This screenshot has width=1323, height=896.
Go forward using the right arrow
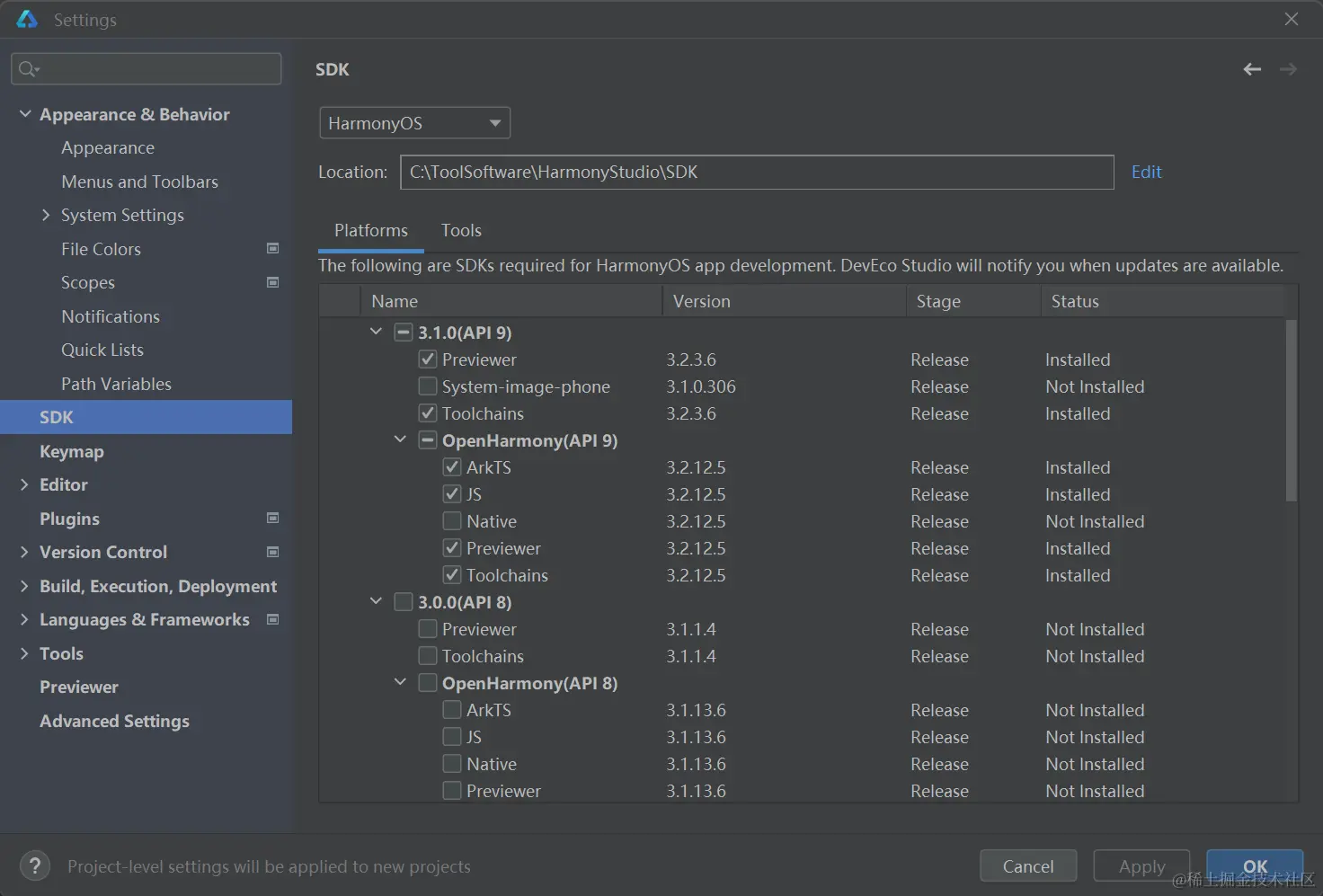pyautogui.click(x=1288, y=69)
